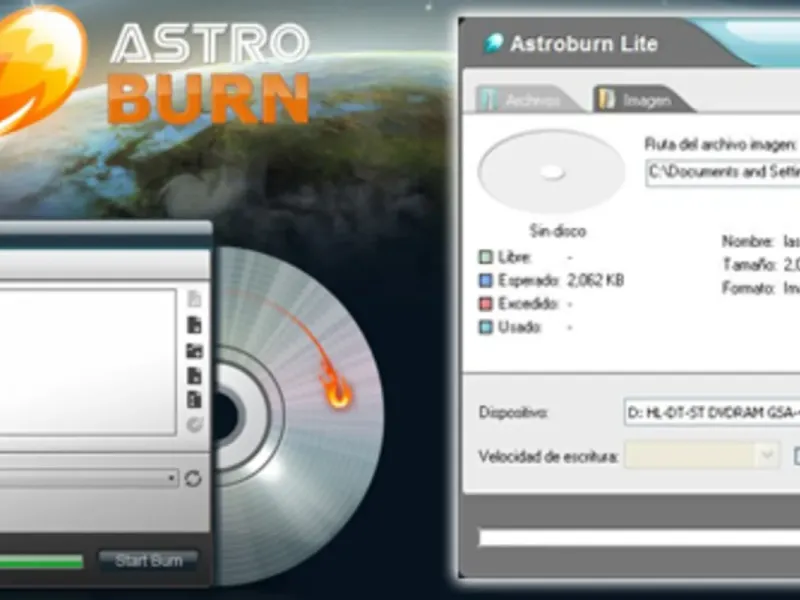Screen dimensions: 800x600
Task: Click the 'Nombre:' label
Action: (747, 241)
